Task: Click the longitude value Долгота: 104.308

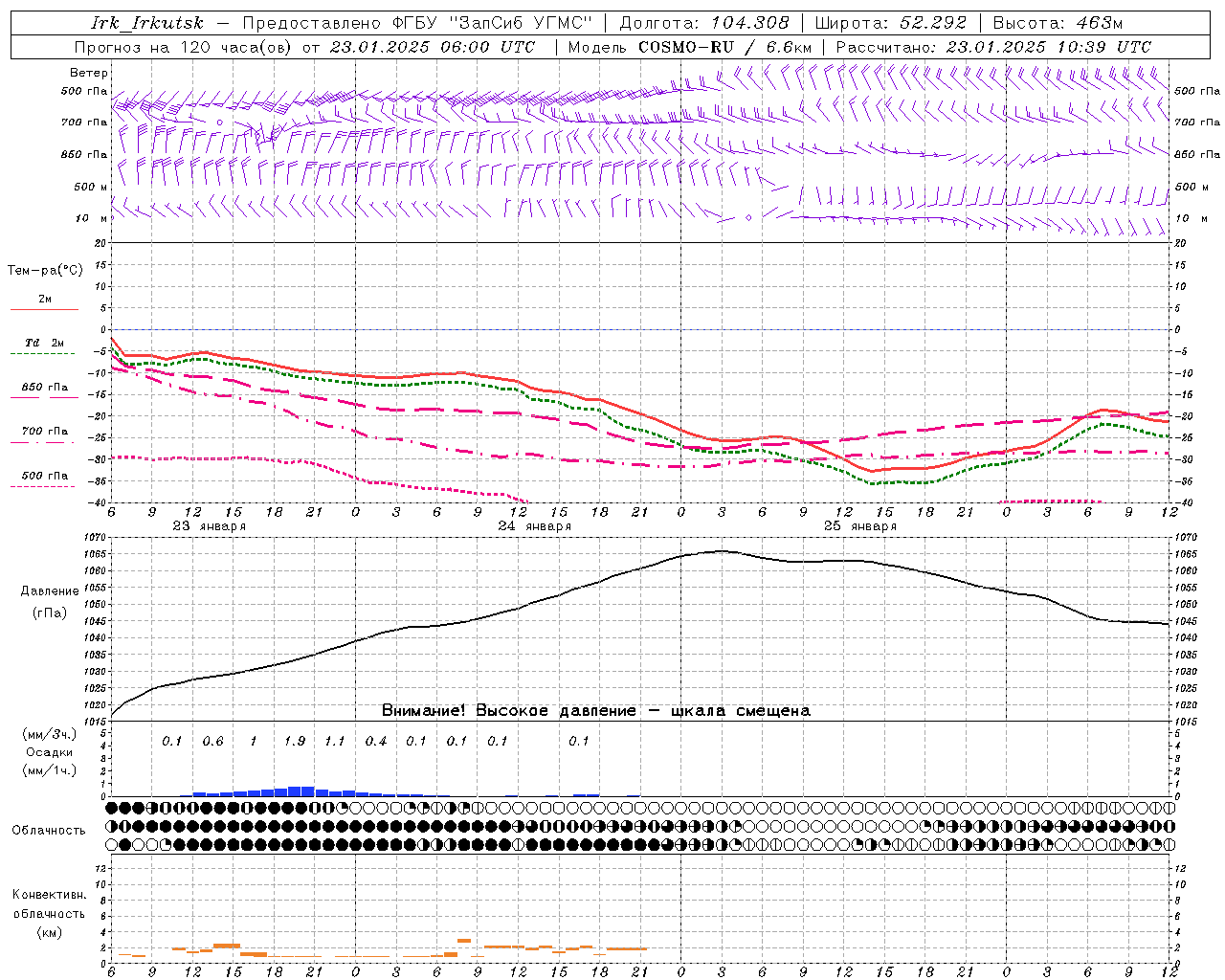Action: (704, 23)
